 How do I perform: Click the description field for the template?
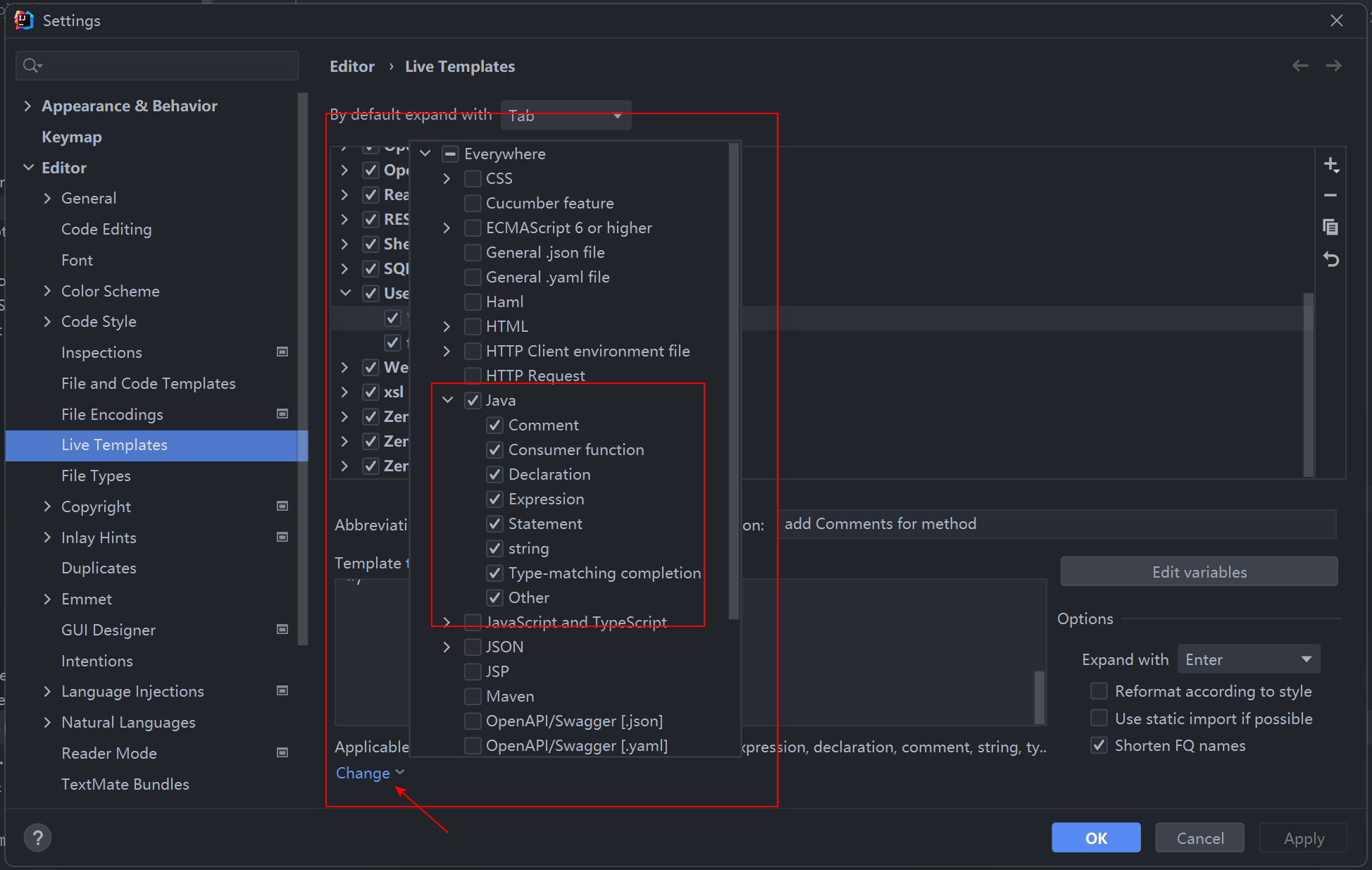[x=1056, y=524]
